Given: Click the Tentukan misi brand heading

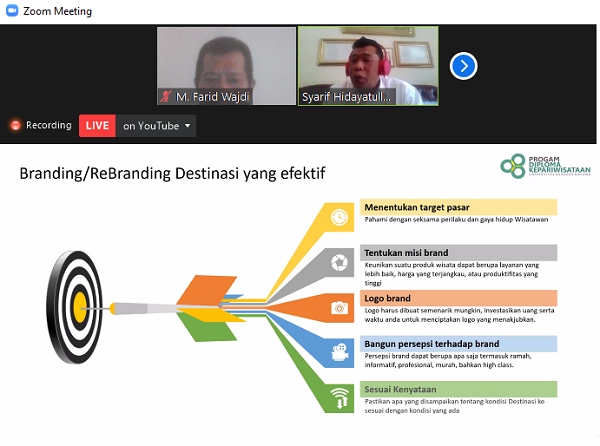Looking at the screenshot, I should (406, 253).
